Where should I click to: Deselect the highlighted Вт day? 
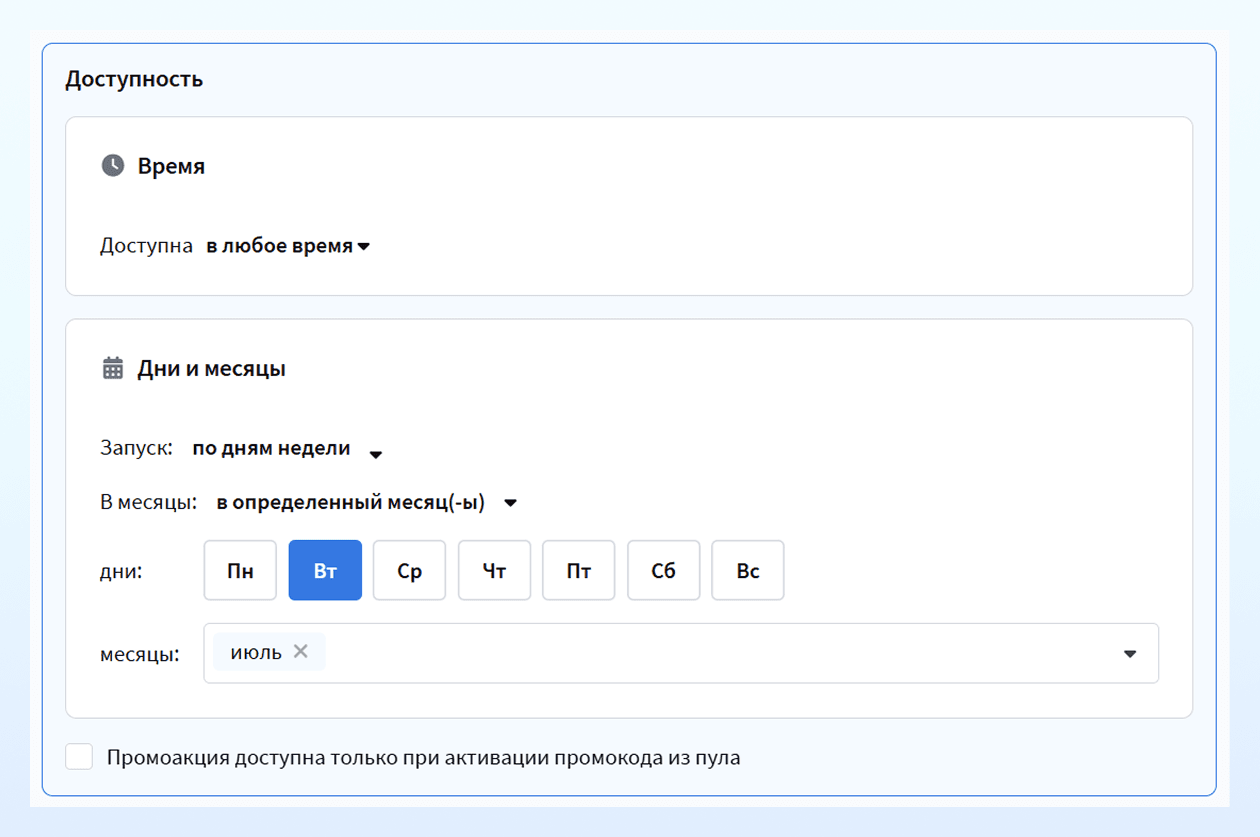pos(325,571)
